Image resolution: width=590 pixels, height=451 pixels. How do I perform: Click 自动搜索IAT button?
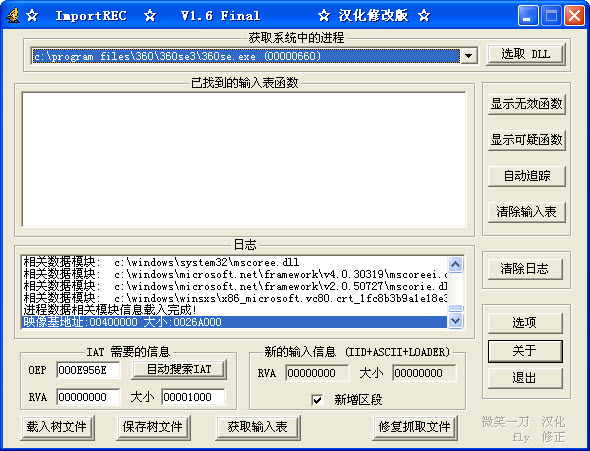click(179, 369)
